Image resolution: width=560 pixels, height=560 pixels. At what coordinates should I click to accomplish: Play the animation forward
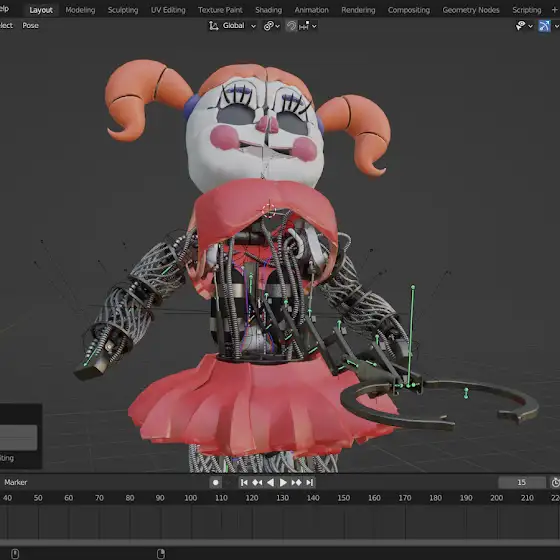pos(283,482)
